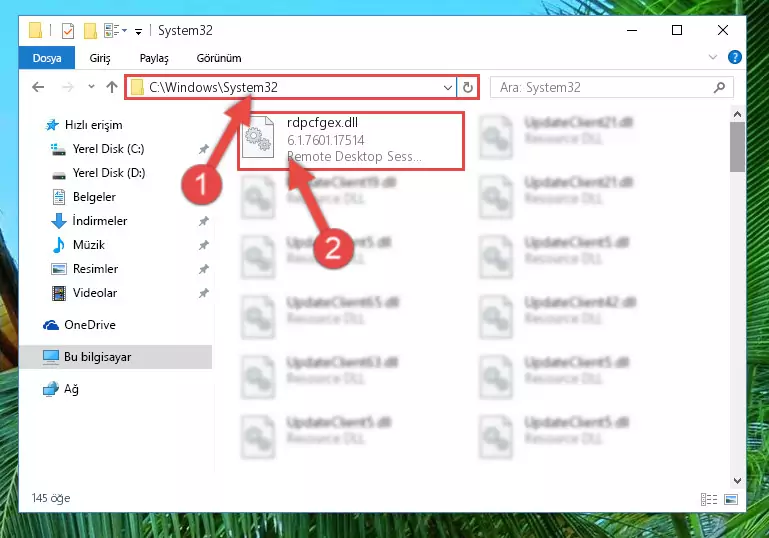Viewport: 769px width, 538px height.
Task: Expand the ribbon with the chevron
Action: [x=713, y=57]
